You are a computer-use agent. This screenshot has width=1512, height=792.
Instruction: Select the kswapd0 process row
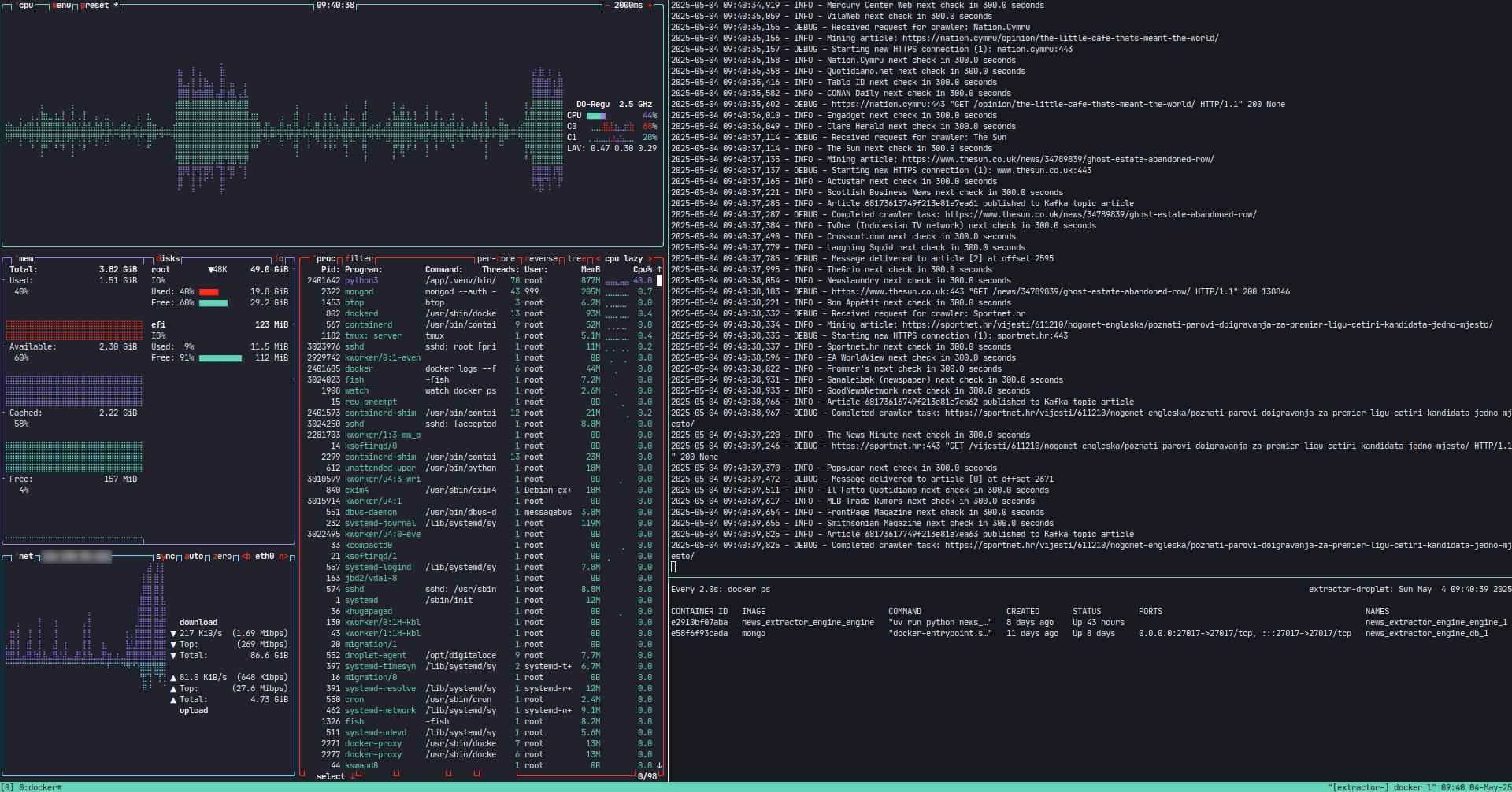pyautogui.click(x=480, y=766)
